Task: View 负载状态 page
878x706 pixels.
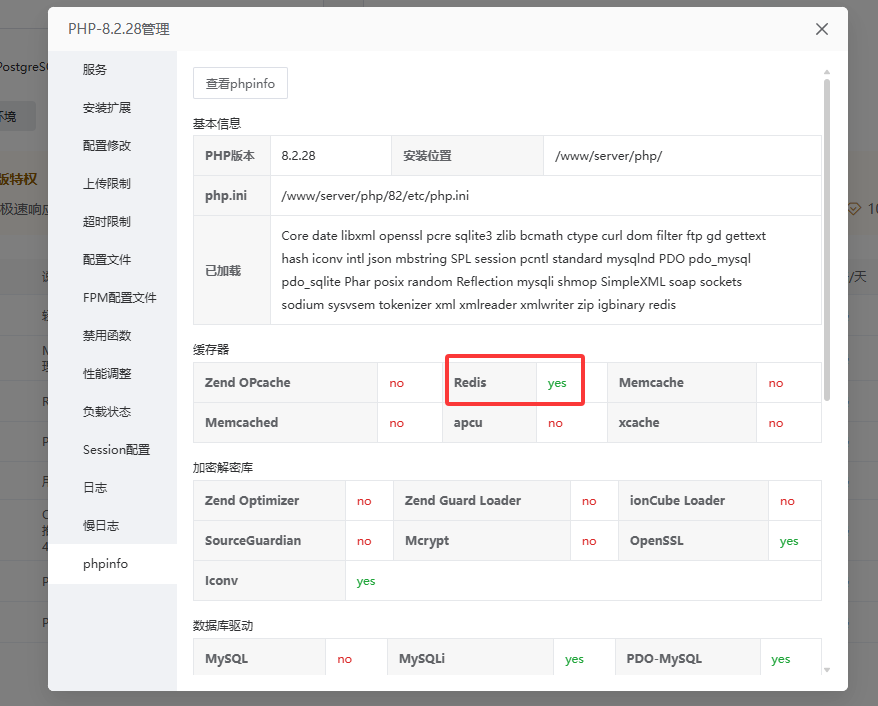Action: [106, 412]
